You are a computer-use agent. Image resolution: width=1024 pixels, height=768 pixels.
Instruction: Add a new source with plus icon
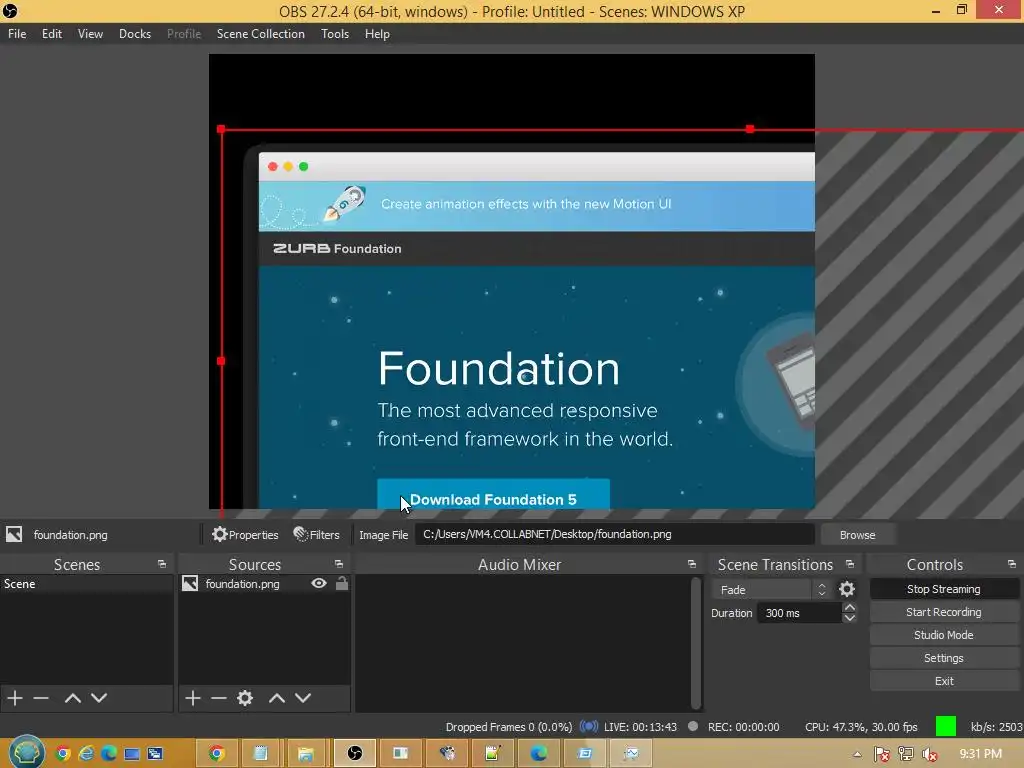click(193, 697)
